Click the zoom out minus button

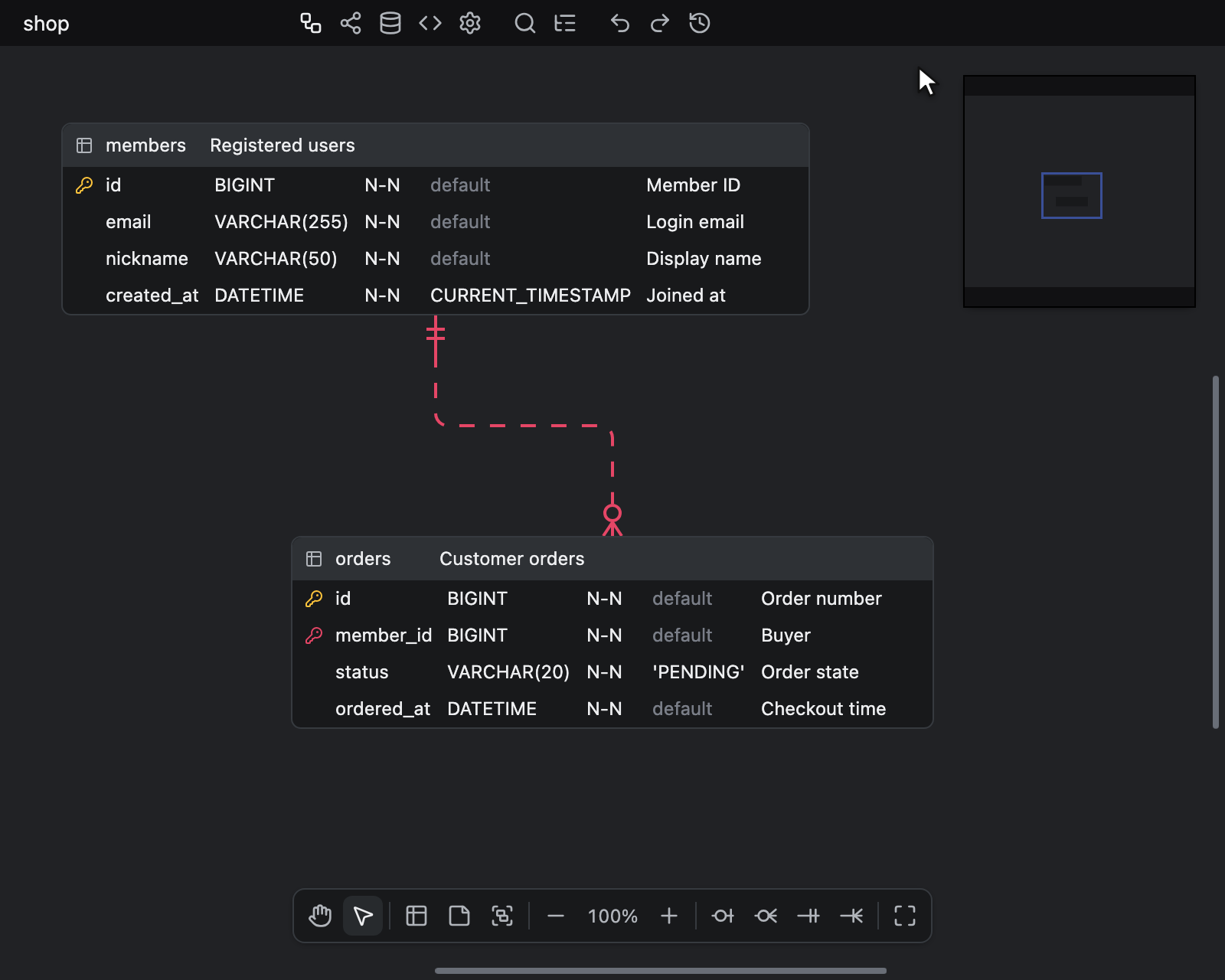click(x=556, y=916)
